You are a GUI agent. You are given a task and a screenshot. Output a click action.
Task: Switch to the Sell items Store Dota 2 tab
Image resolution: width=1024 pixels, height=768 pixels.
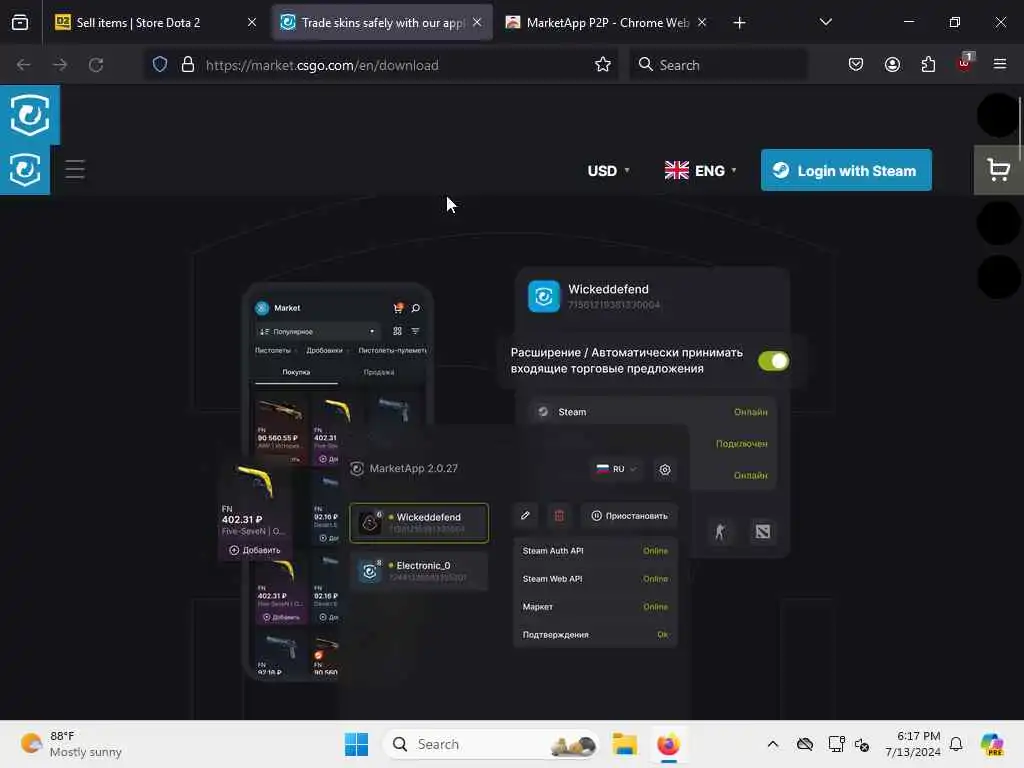(x=156, y=22)
